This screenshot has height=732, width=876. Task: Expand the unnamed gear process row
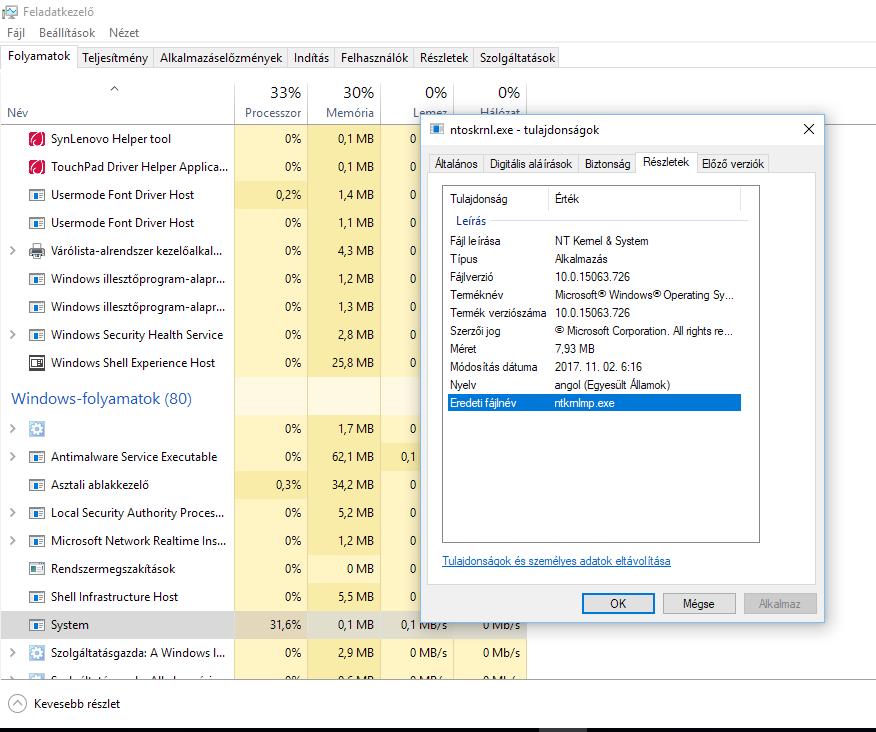pos(13,429)
